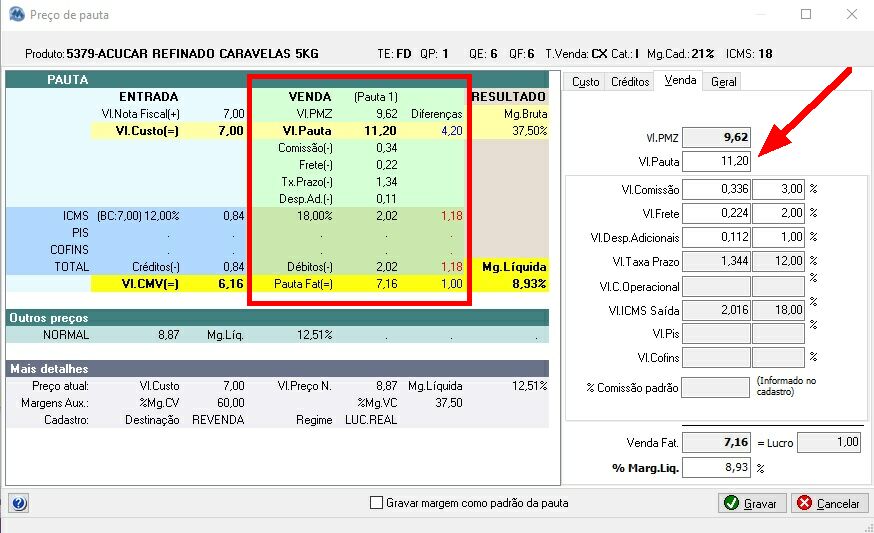This screenshot has width=874, height=533.
Task: Click the NORMAL row in Outros preços
Action: click(277, 335)
